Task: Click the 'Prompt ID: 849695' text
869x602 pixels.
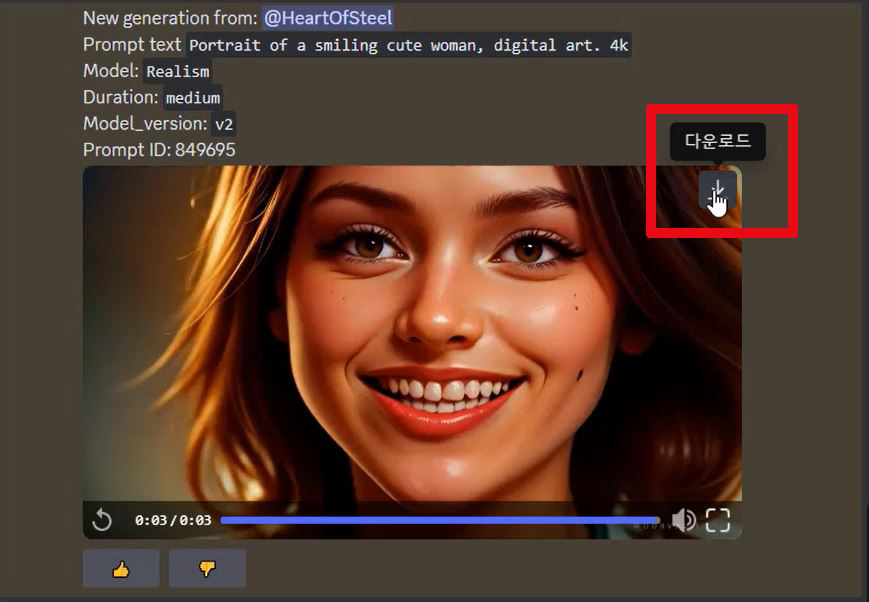Action: (x=159, y=150)
